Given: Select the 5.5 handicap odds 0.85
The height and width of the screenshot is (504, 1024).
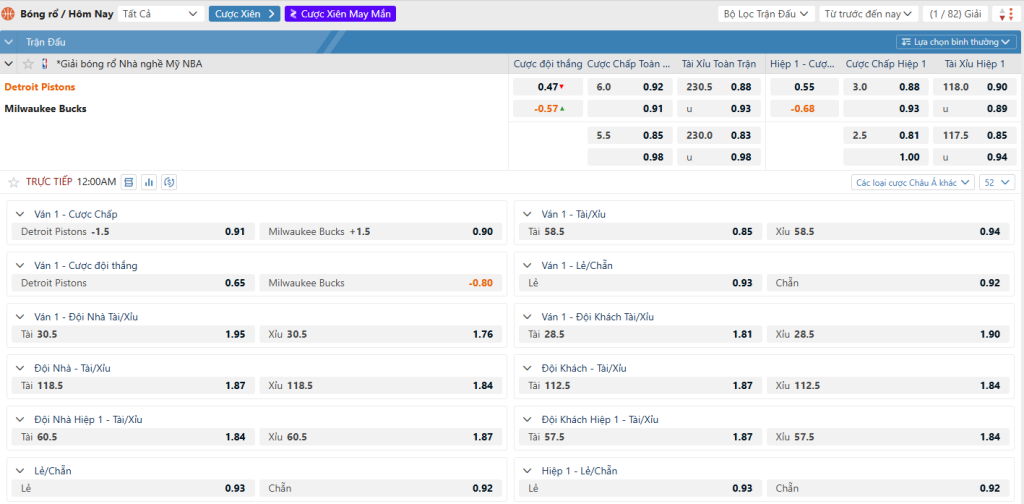Looking at the screenshot, I should tap(630, 136).
